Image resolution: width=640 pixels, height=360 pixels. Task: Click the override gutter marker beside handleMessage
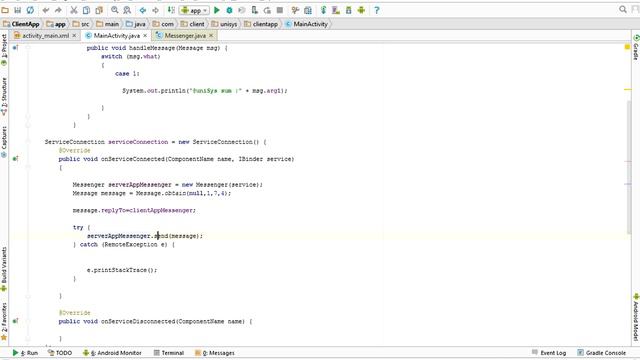[15, 48]
